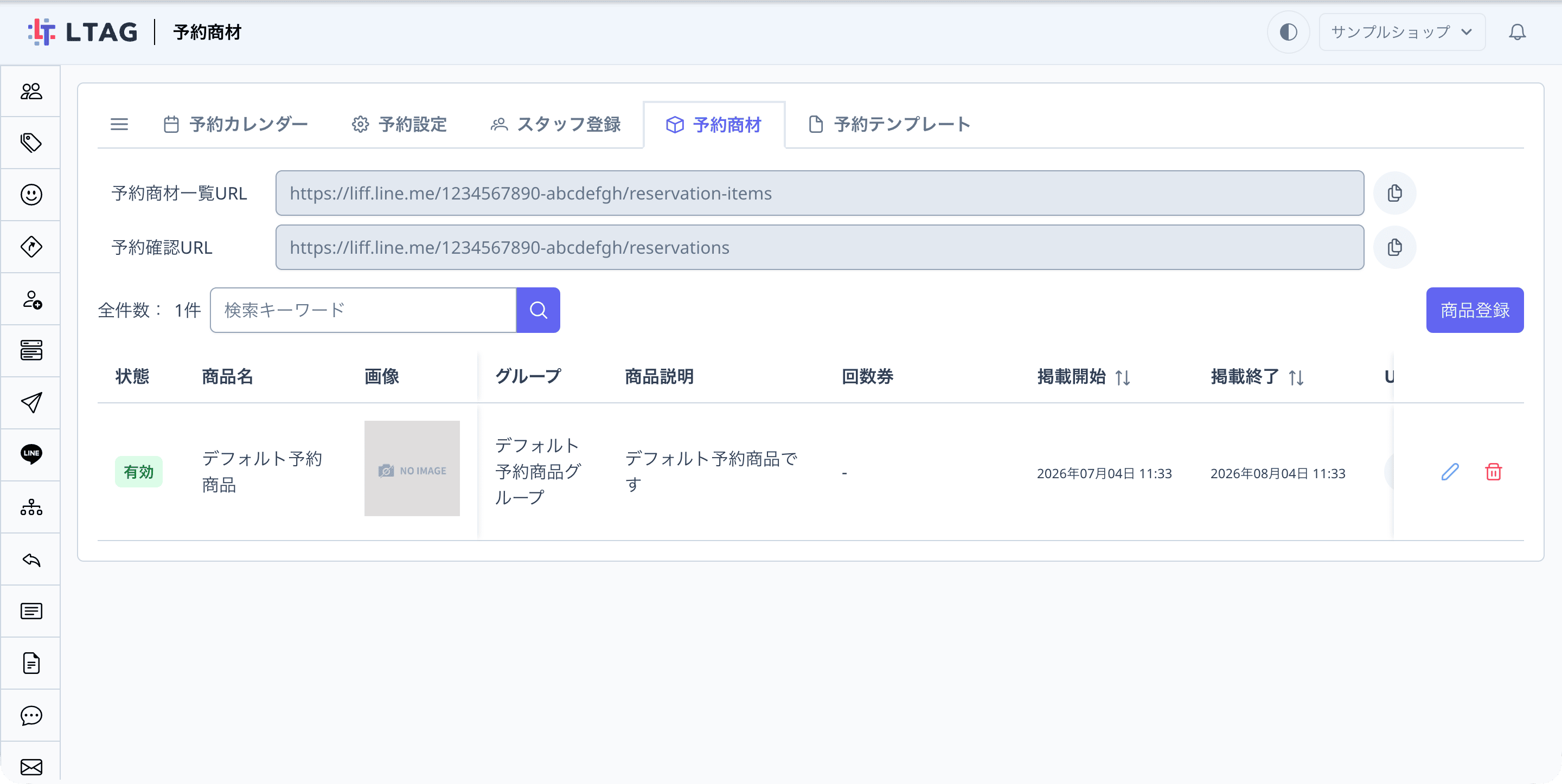Click the デフォルト予約商品グループ cell
The image size is (1562, 784).
pos(537,471)
